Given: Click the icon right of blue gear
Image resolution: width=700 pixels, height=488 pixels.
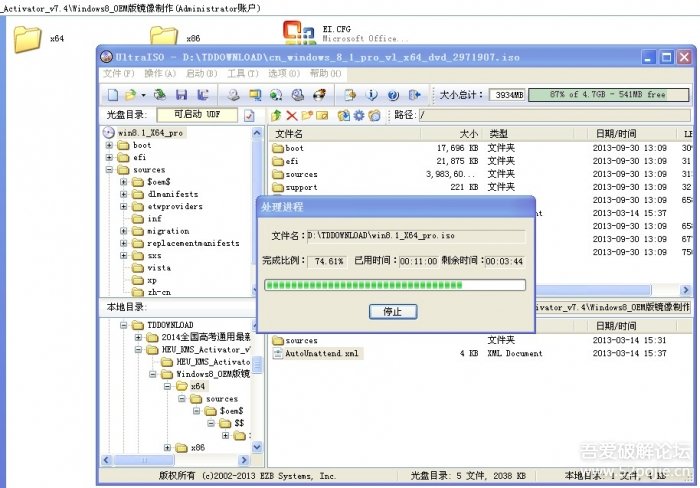Looking at the screenshot, I should click(374, 116).
